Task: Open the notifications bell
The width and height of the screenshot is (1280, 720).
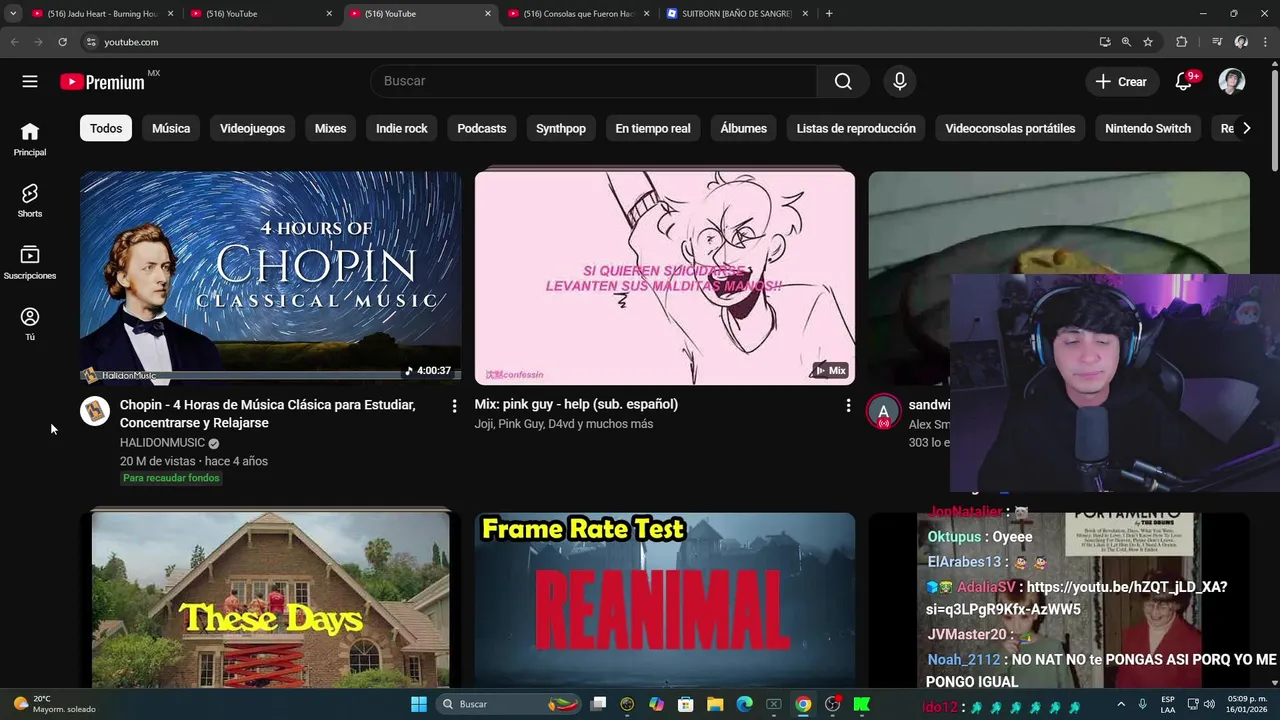Action: tap(1183, 82)
